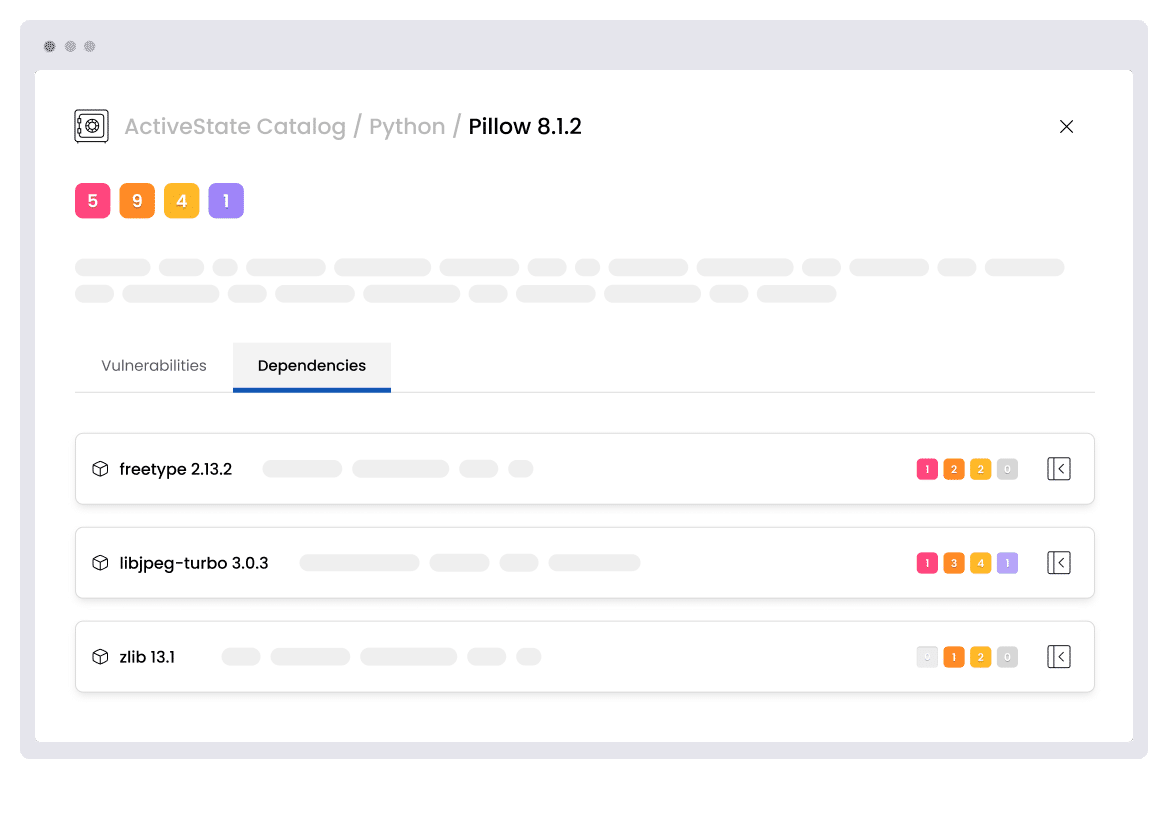Image resolution: width=1168 pixels, height=831 pixels.
Task: Go to ActiveState Catalog breadcrumb
Action: coord(235,127)
